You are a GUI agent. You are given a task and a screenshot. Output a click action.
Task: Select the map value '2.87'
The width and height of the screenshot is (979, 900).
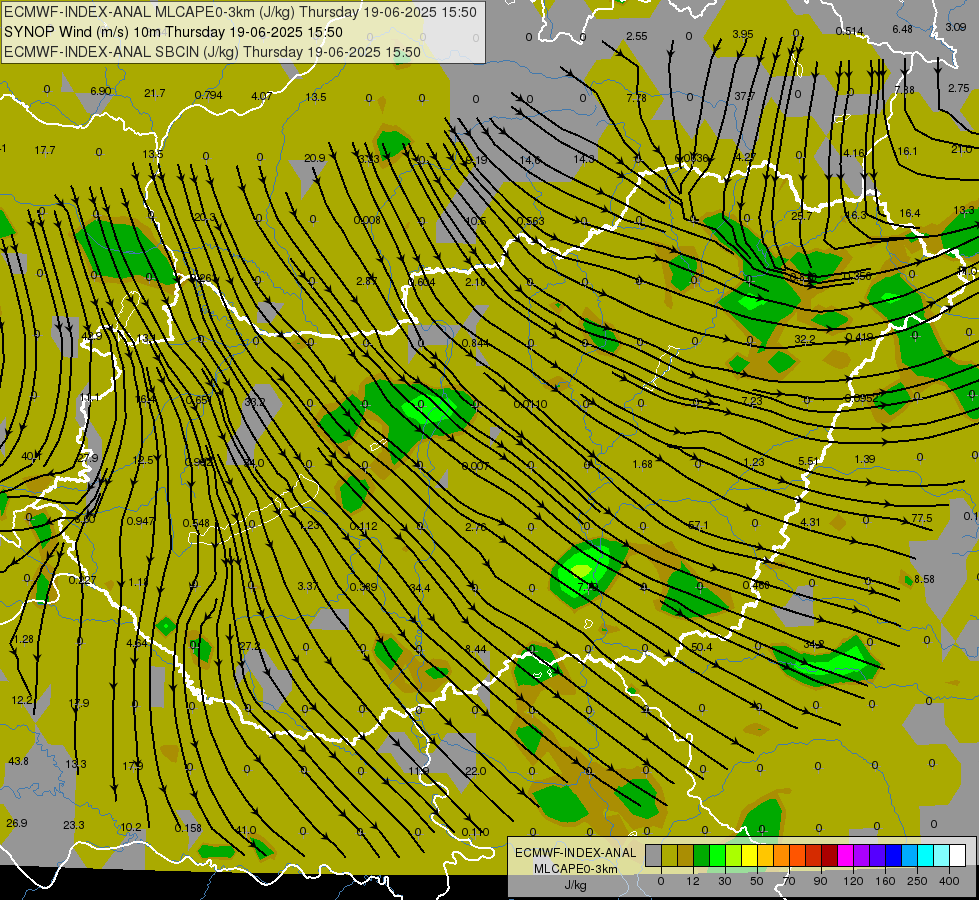[367, 281]
